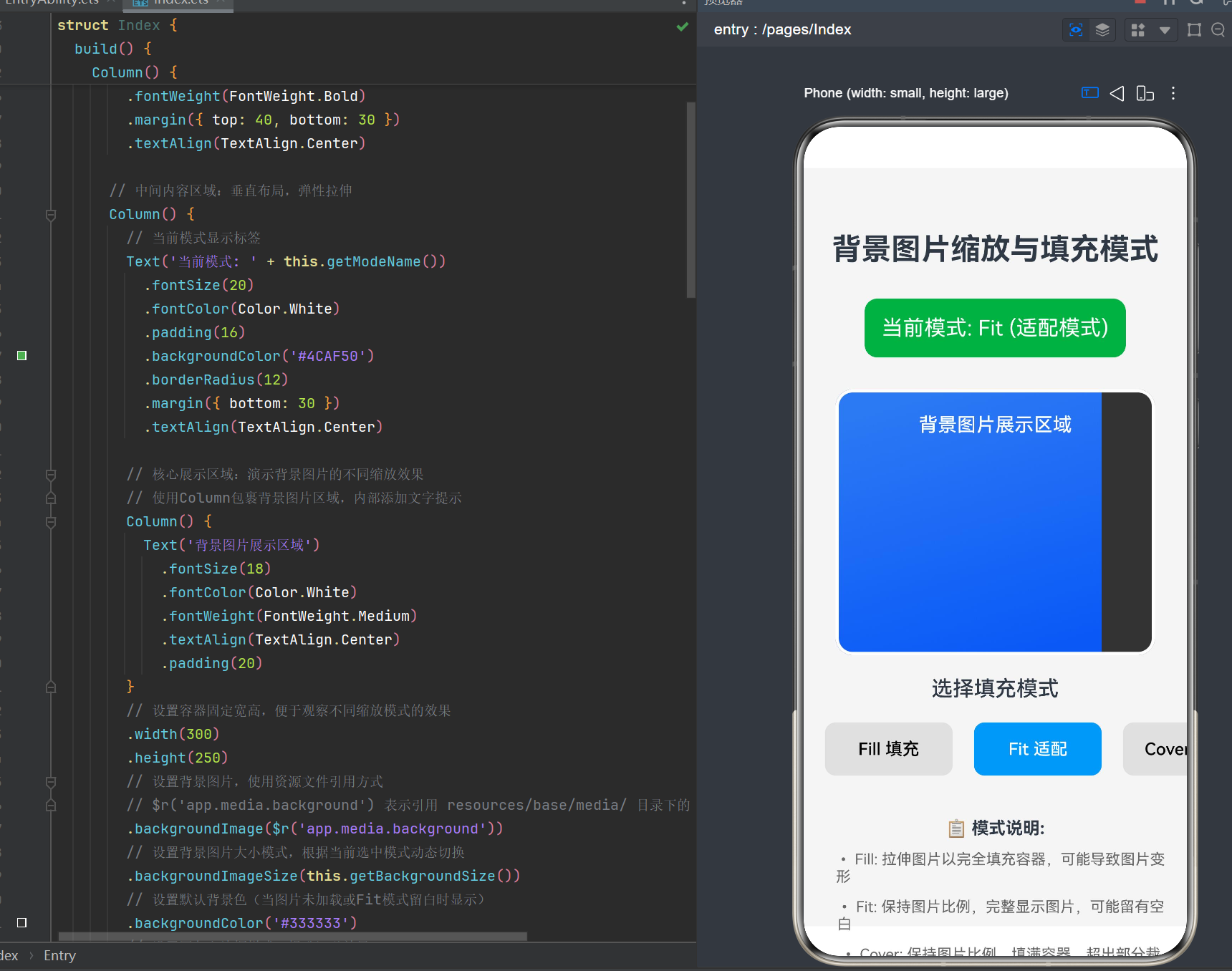
Task: Click the '#333333' color string in code
Action: (x=311, y=923)
